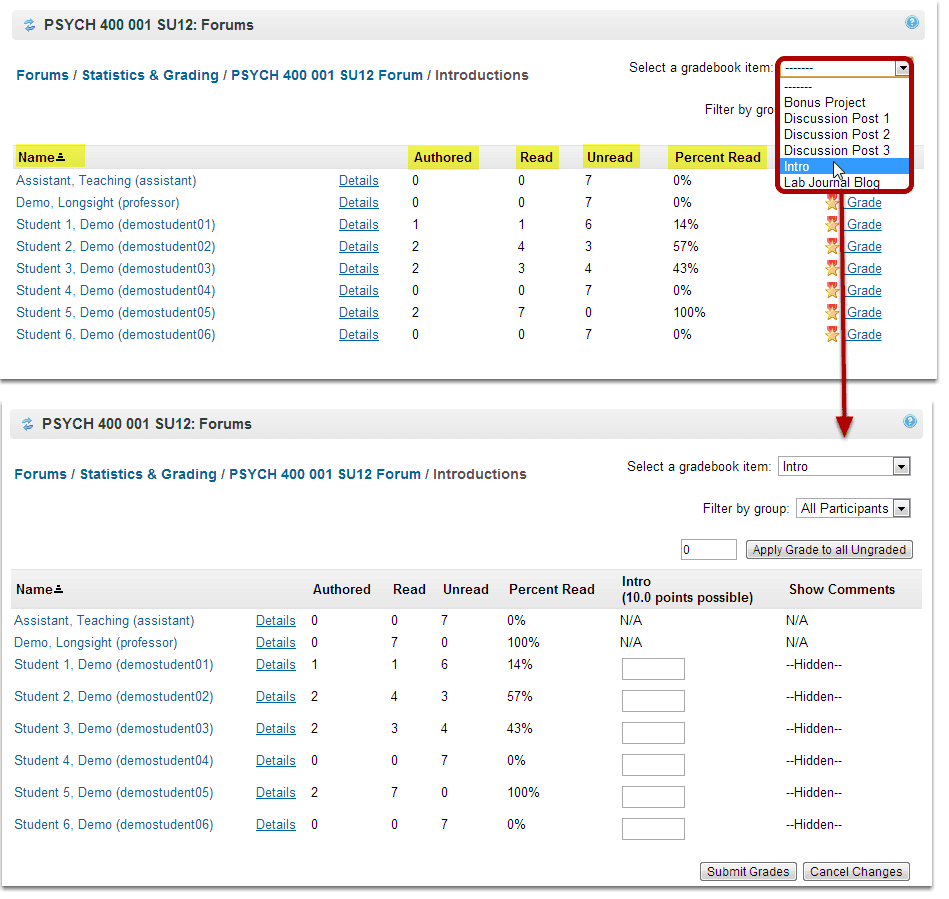Click Intro grade field for Student 2
Screen dimensions: 949x899
tap(653, 701)
